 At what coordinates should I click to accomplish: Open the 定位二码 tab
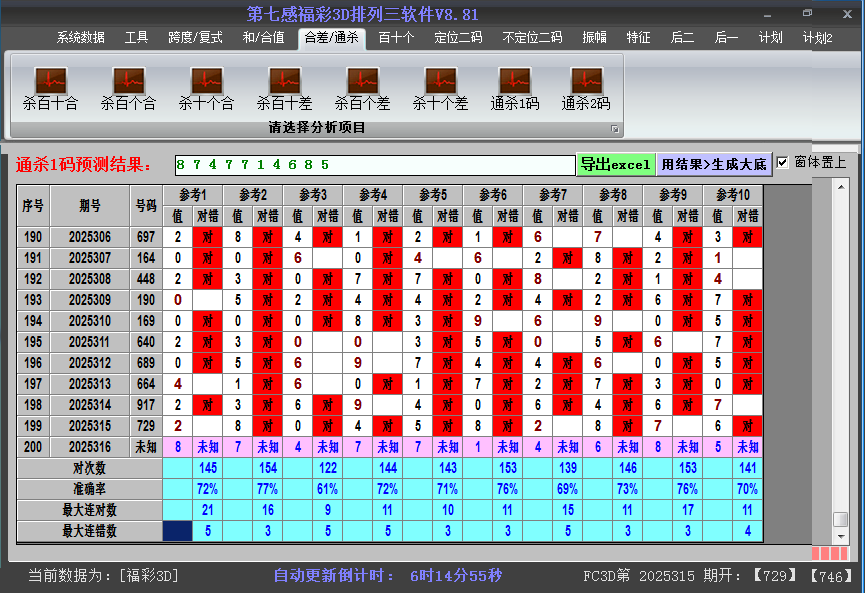[x=458, y=38]
